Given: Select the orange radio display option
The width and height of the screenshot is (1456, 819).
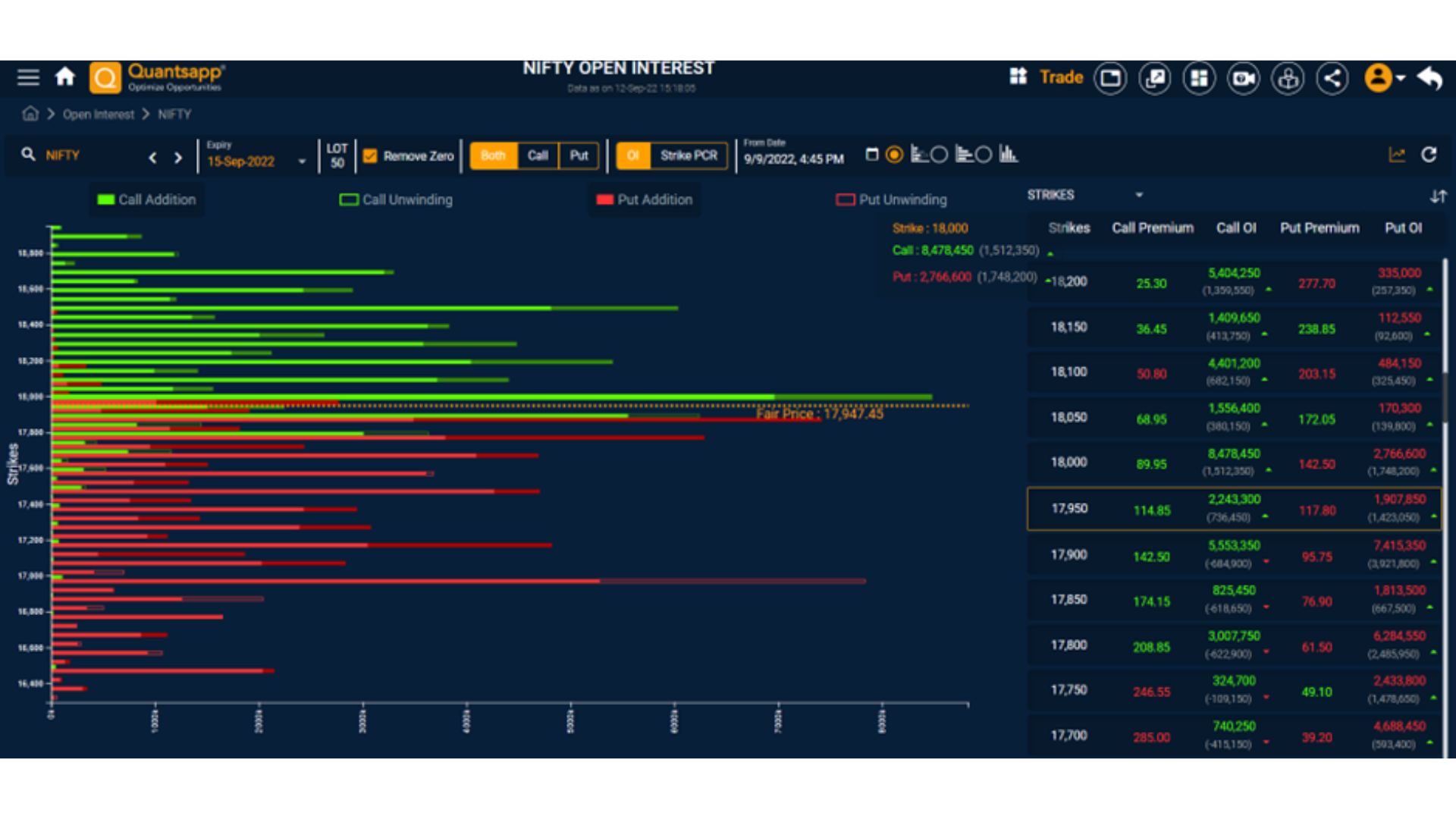Looking at the screenshot, I should [x=894, y=155].
